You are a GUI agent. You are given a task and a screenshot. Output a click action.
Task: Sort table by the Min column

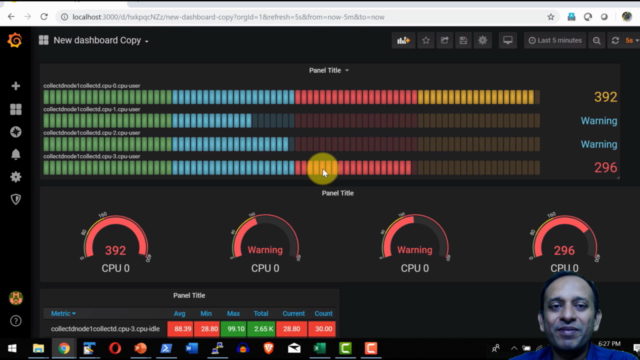206,313
